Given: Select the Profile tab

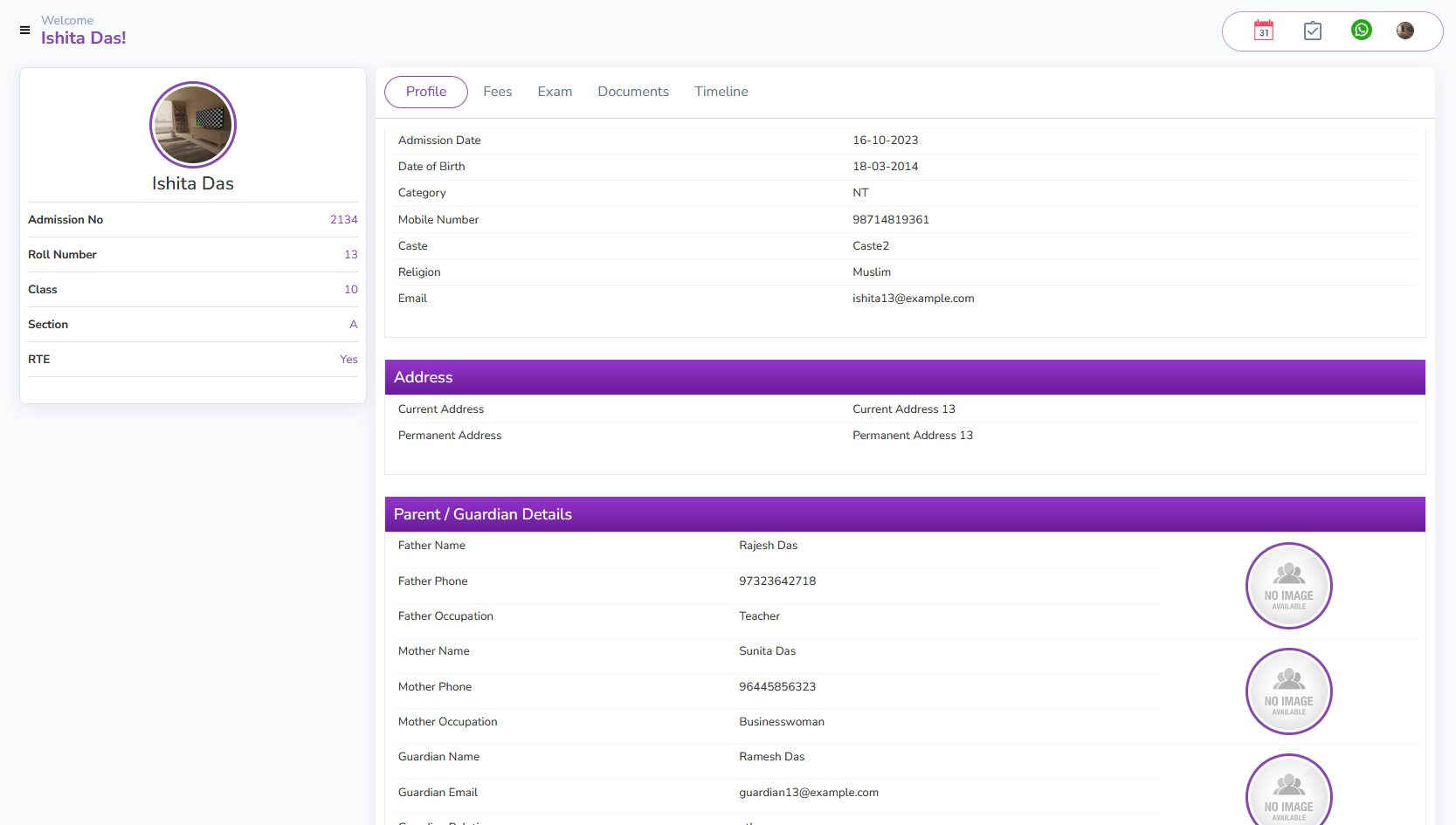Looking at the screenshot, I should click(426, 92).
